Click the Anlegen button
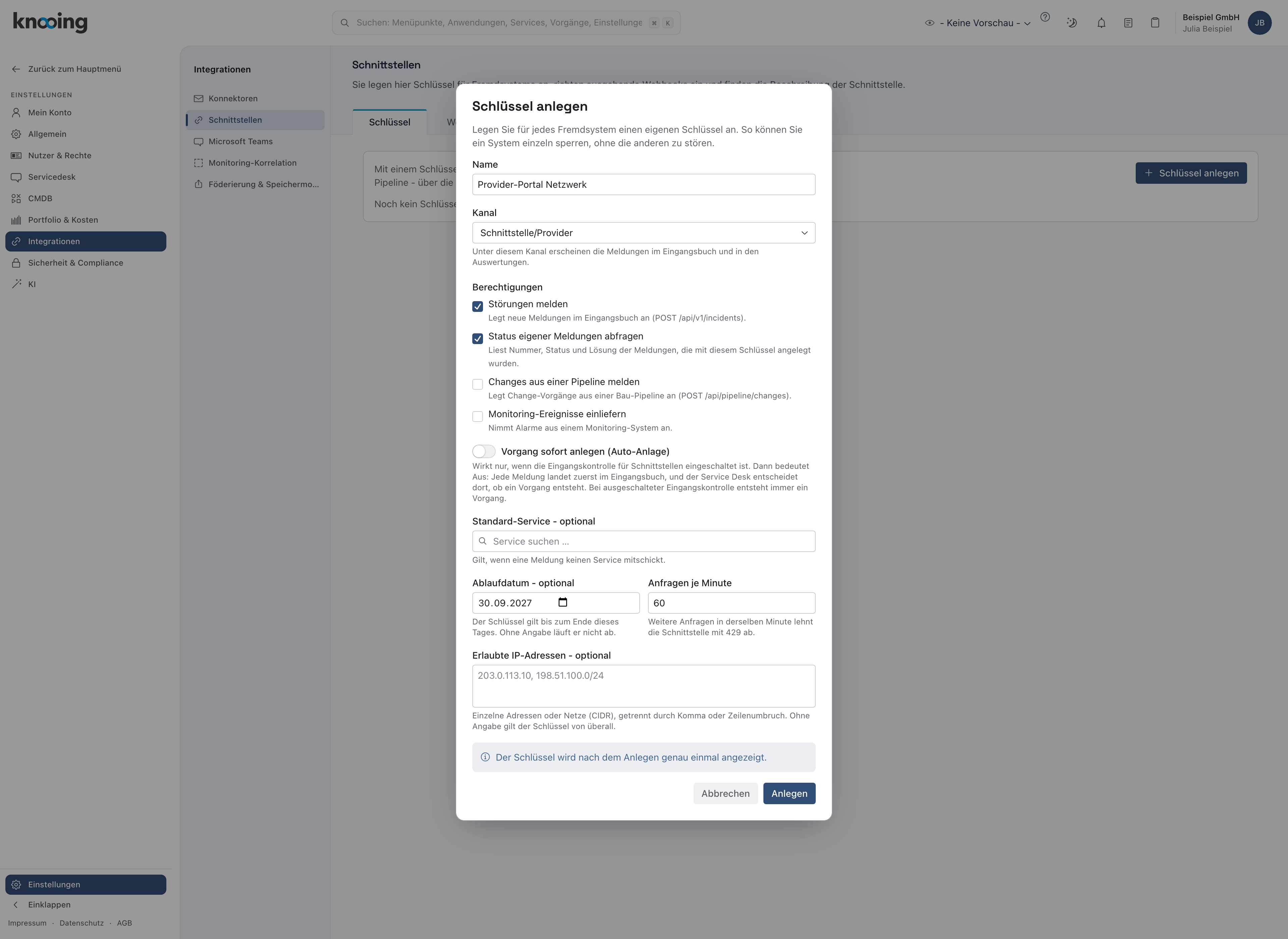The height and width of the screenshot is (939, 1288). (789, 793)
